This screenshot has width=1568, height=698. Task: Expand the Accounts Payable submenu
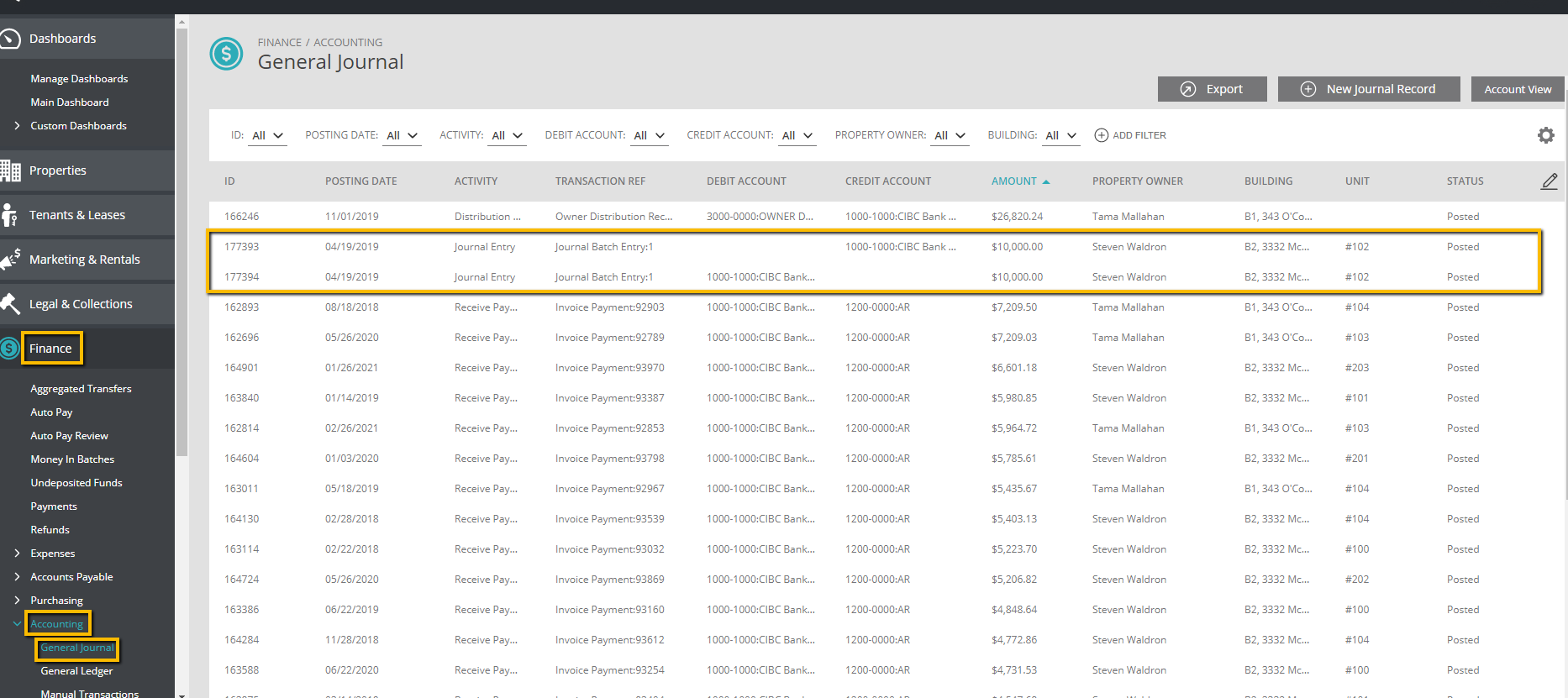17,577
